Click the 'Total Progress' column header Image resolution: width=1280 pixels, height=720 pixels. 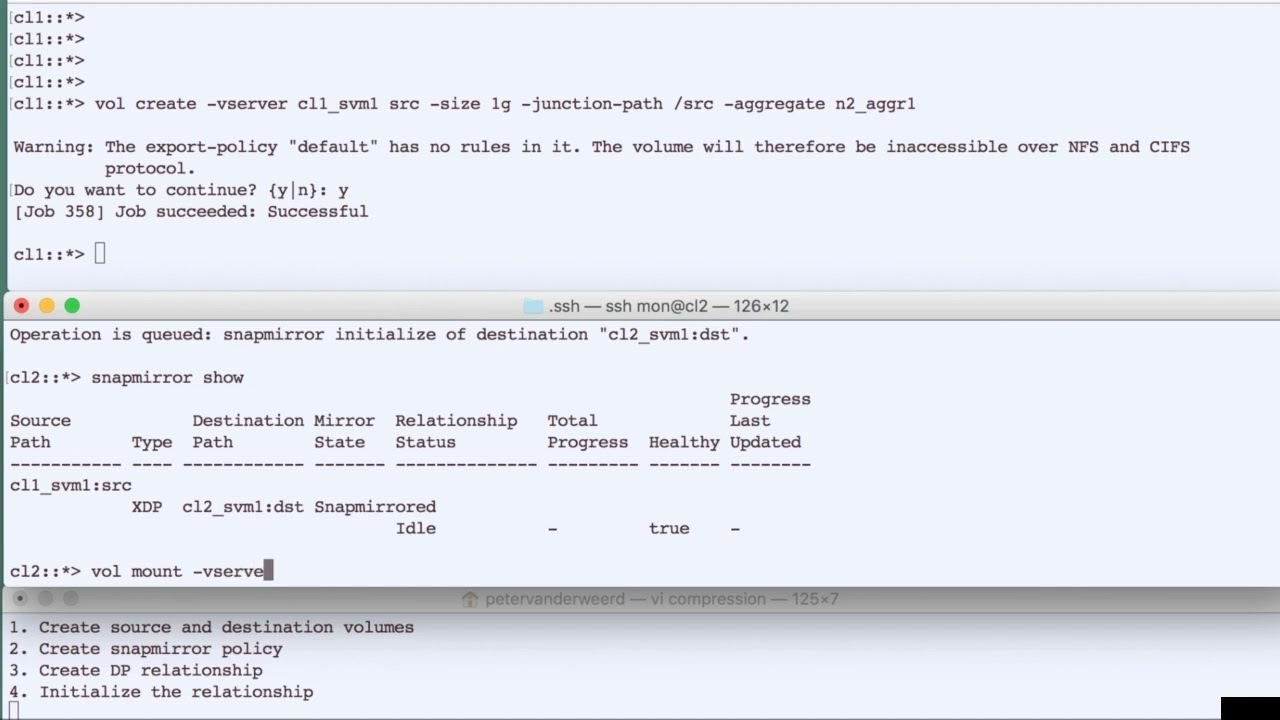pos(588,431)
